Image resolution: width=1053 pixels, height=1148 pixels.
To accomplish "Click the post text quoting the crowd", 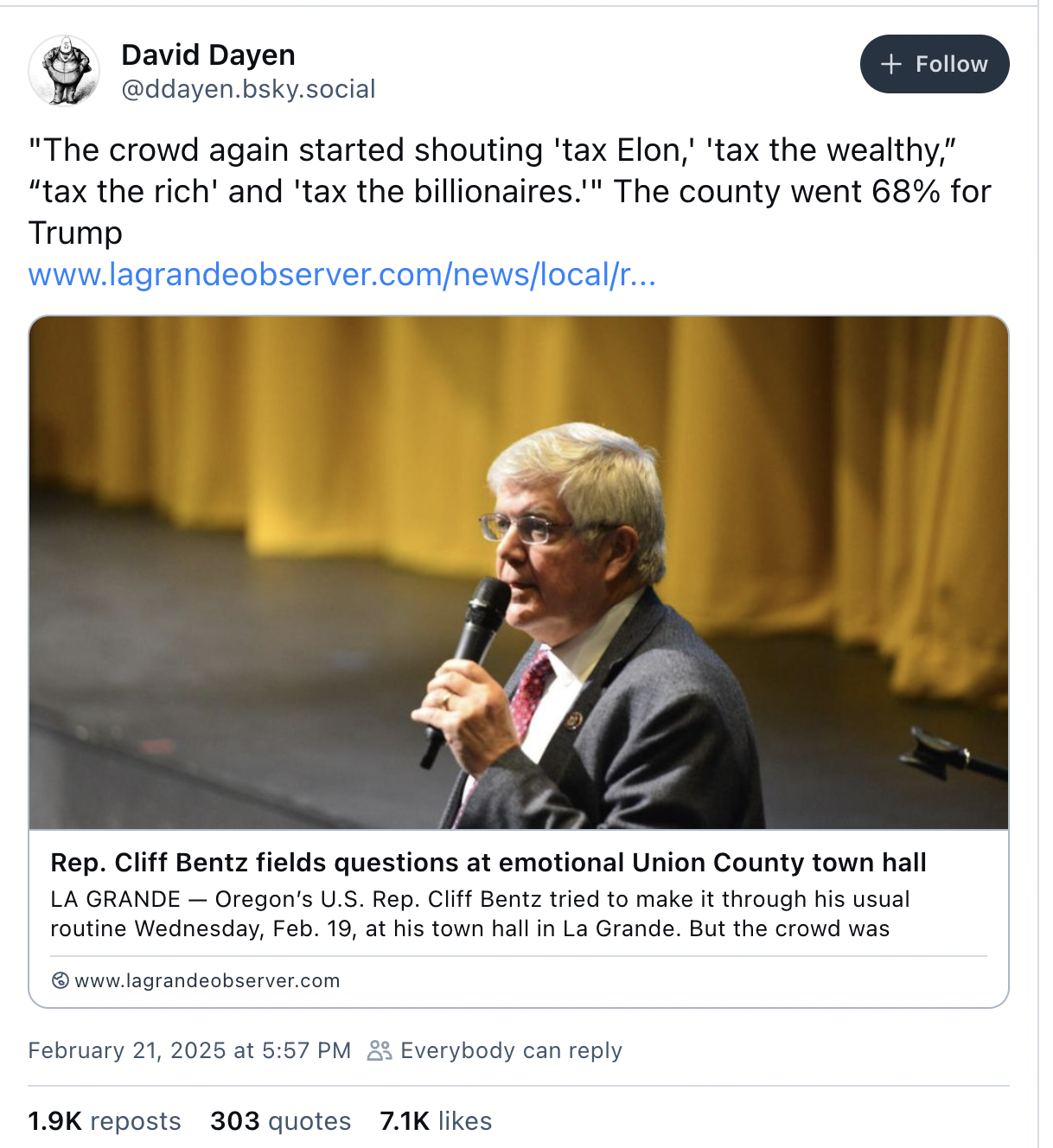I will (509, 191).
